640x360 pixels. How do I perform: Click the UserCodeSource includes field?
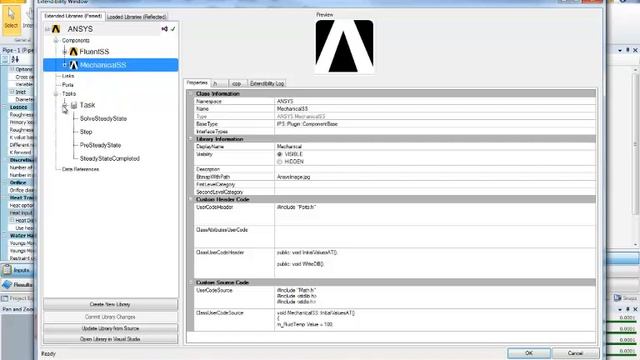click(x=435, y=298)
